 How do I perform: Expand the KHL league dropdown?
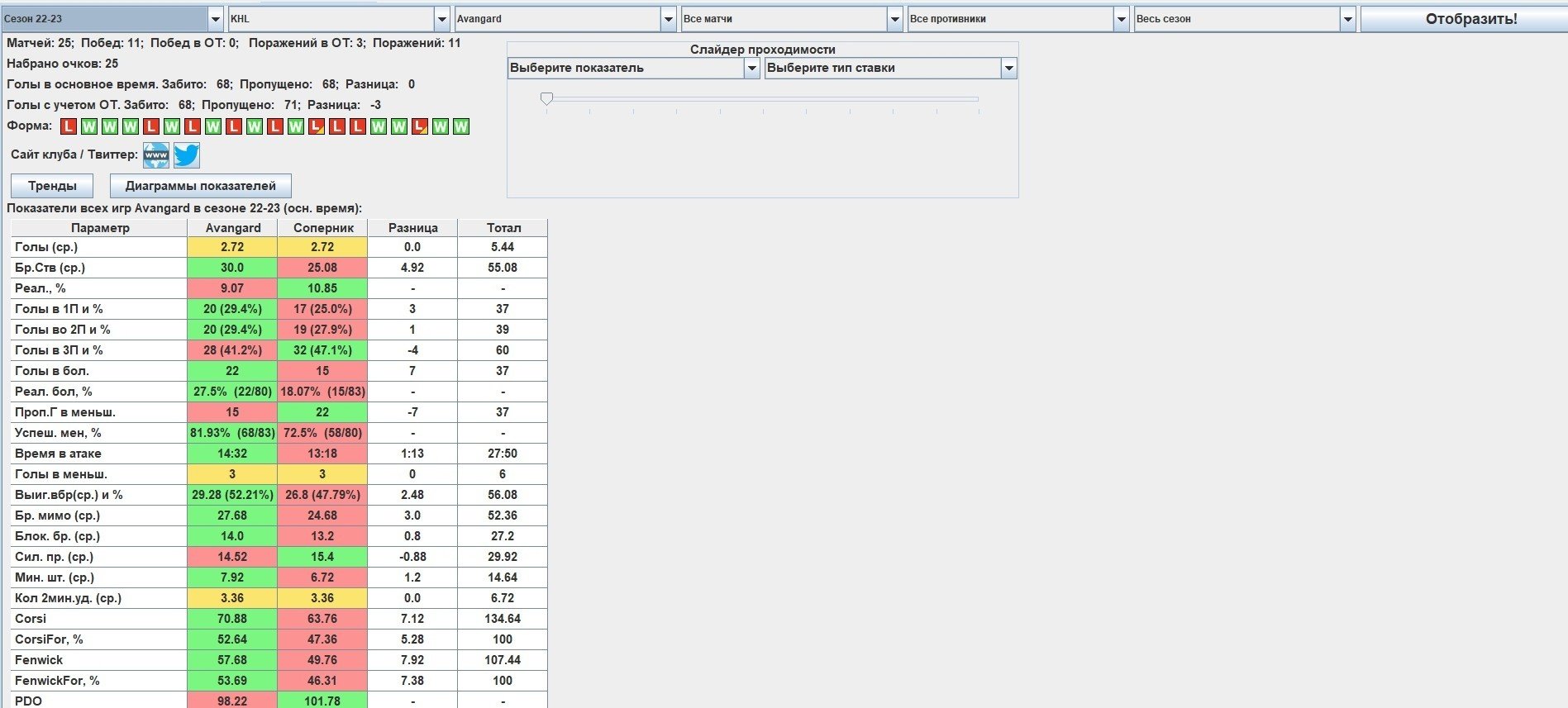coord(441,19)
